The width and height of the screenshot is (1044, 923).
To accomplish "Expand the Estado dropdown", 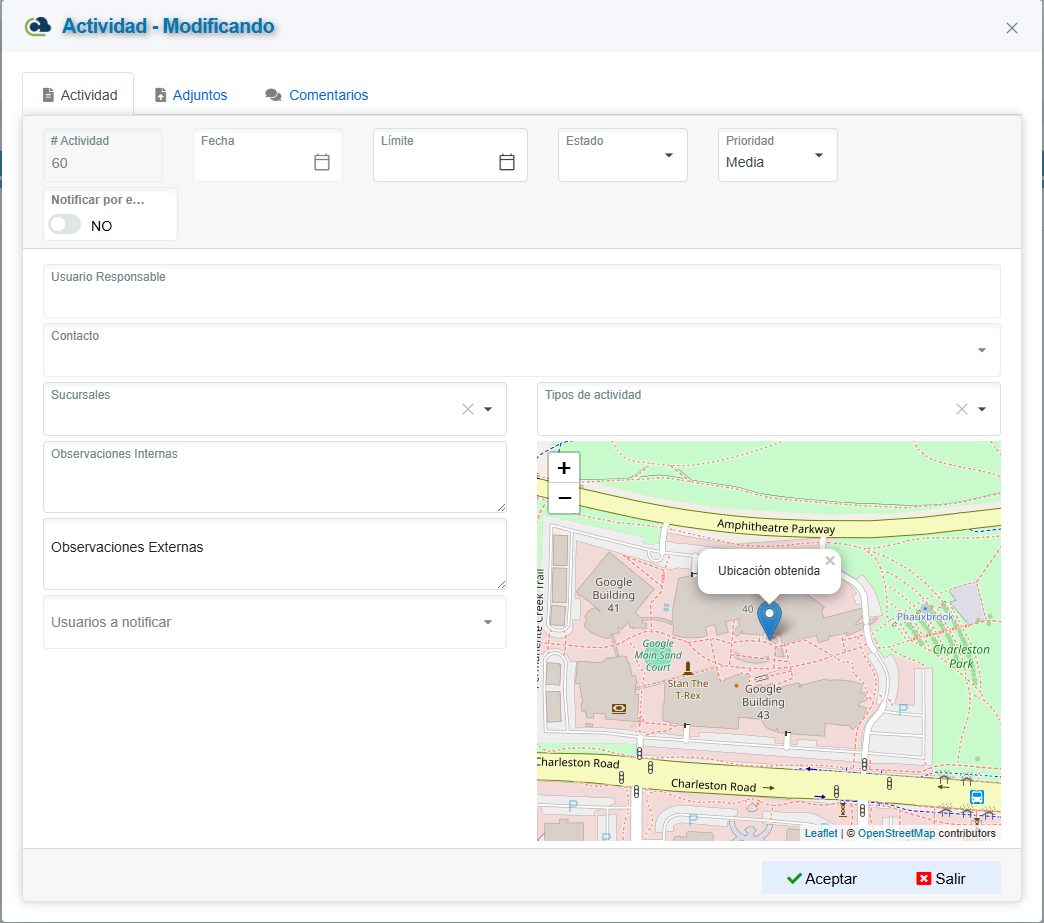I will 668,155.
